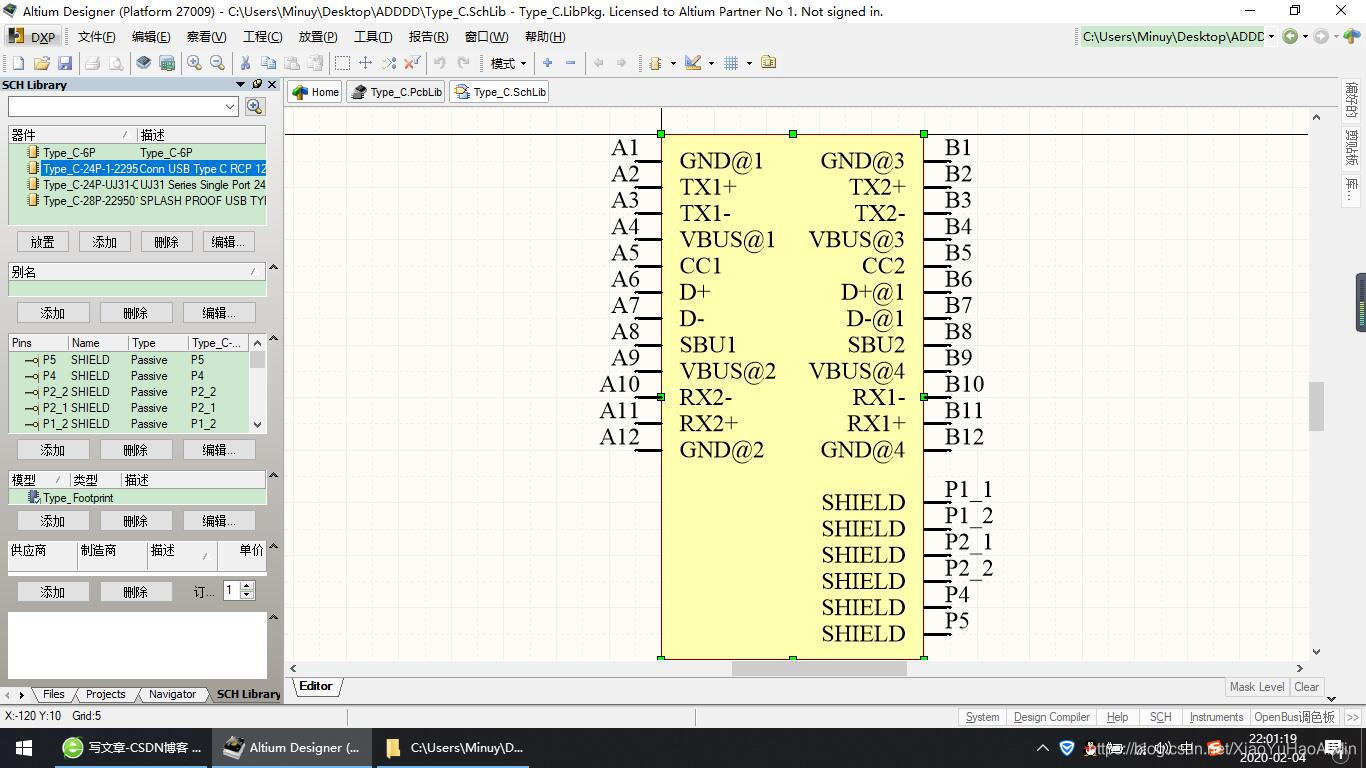Open the component filter combo box dropdown
1366x768 pixels.
pyautogui.click(x=230, y=106)
